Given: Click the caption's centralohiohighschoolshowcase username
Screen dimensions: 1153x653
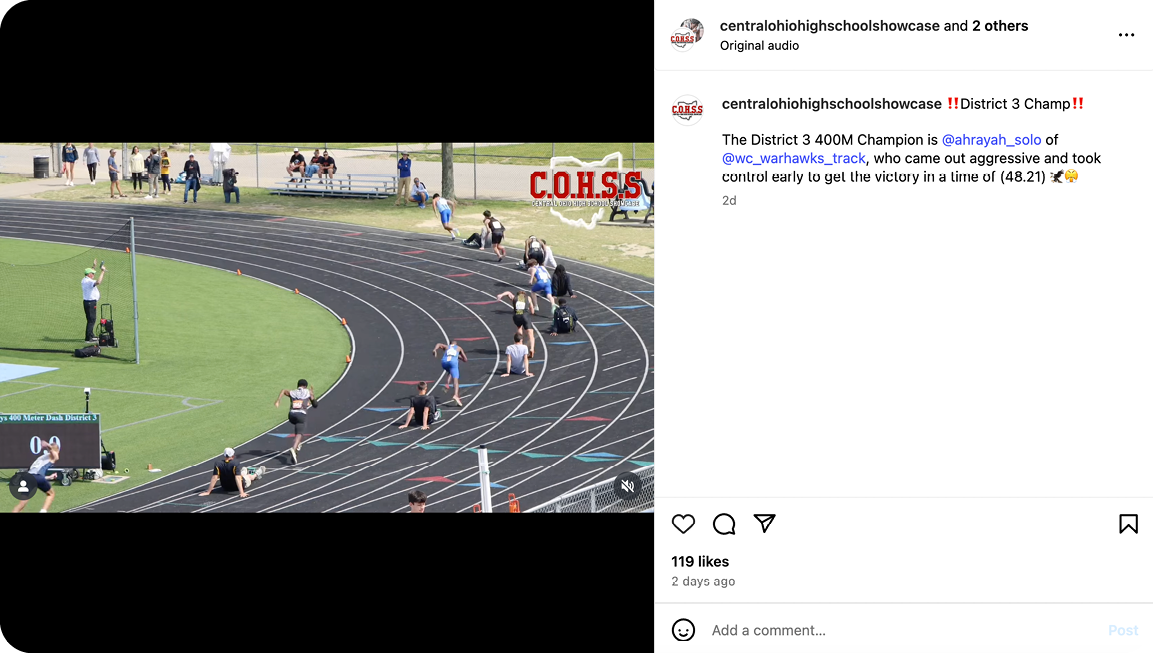Looking at the screenshot, I should 832,104.
